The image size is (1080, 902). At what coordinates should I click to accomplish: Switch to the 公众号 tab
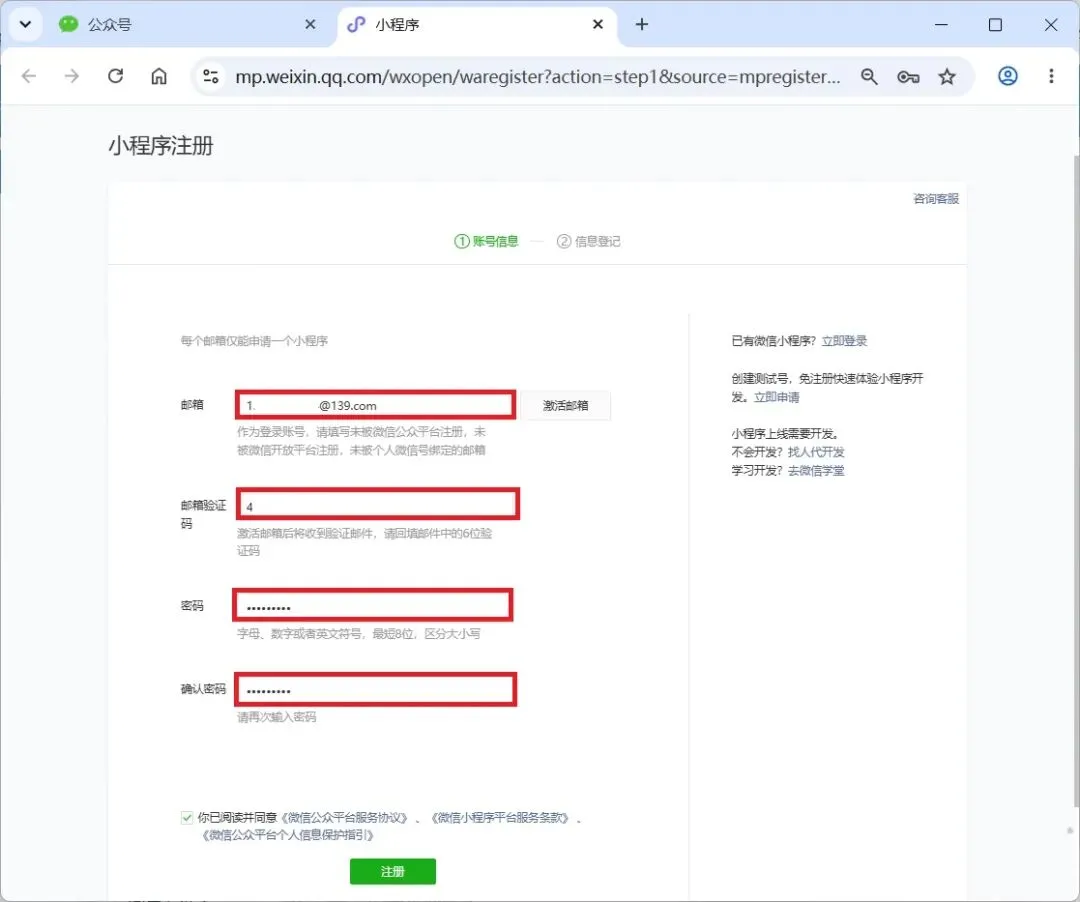tap(186, 25)
